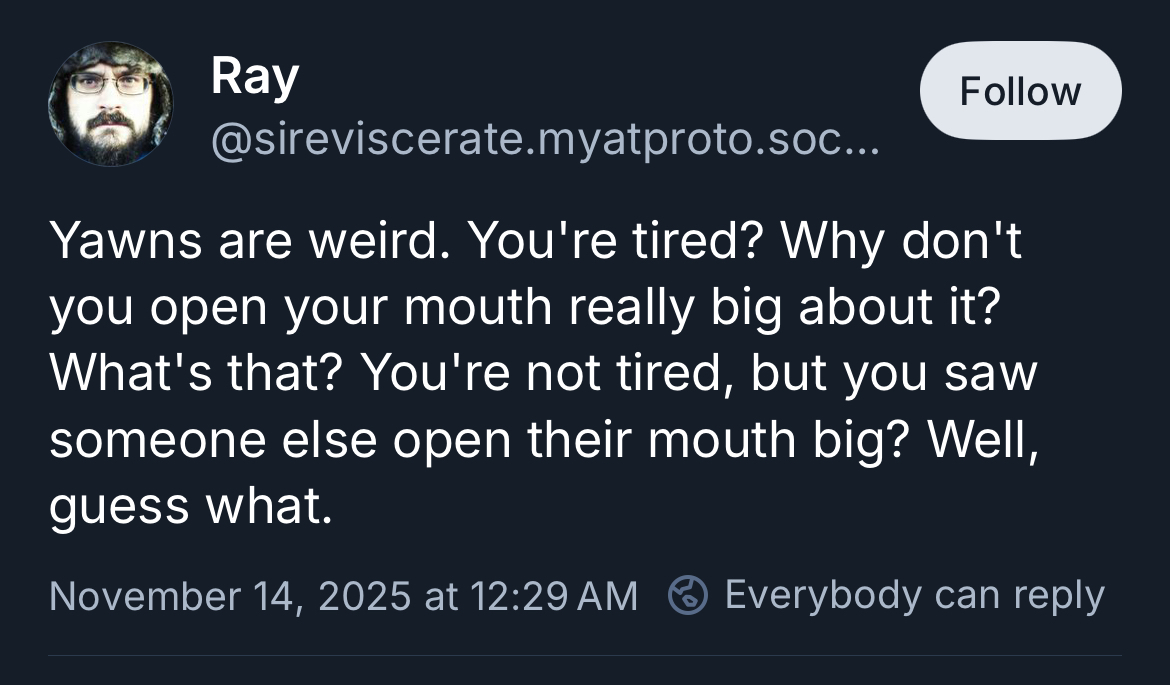Open the truncated @sireviscerate.myatproto handle
This screenshot has height=685, width=1170.
(543, 143)
